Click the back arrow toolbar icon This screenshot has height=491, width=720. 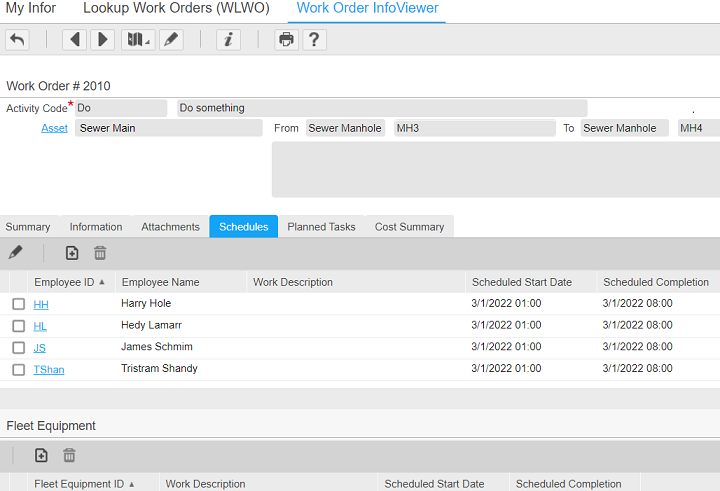tap(17, 40)
